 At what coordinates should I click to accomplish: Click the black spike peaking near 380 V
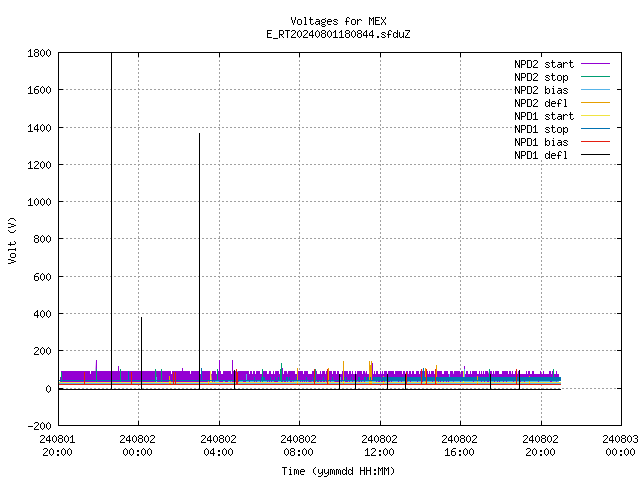point(142,353)
